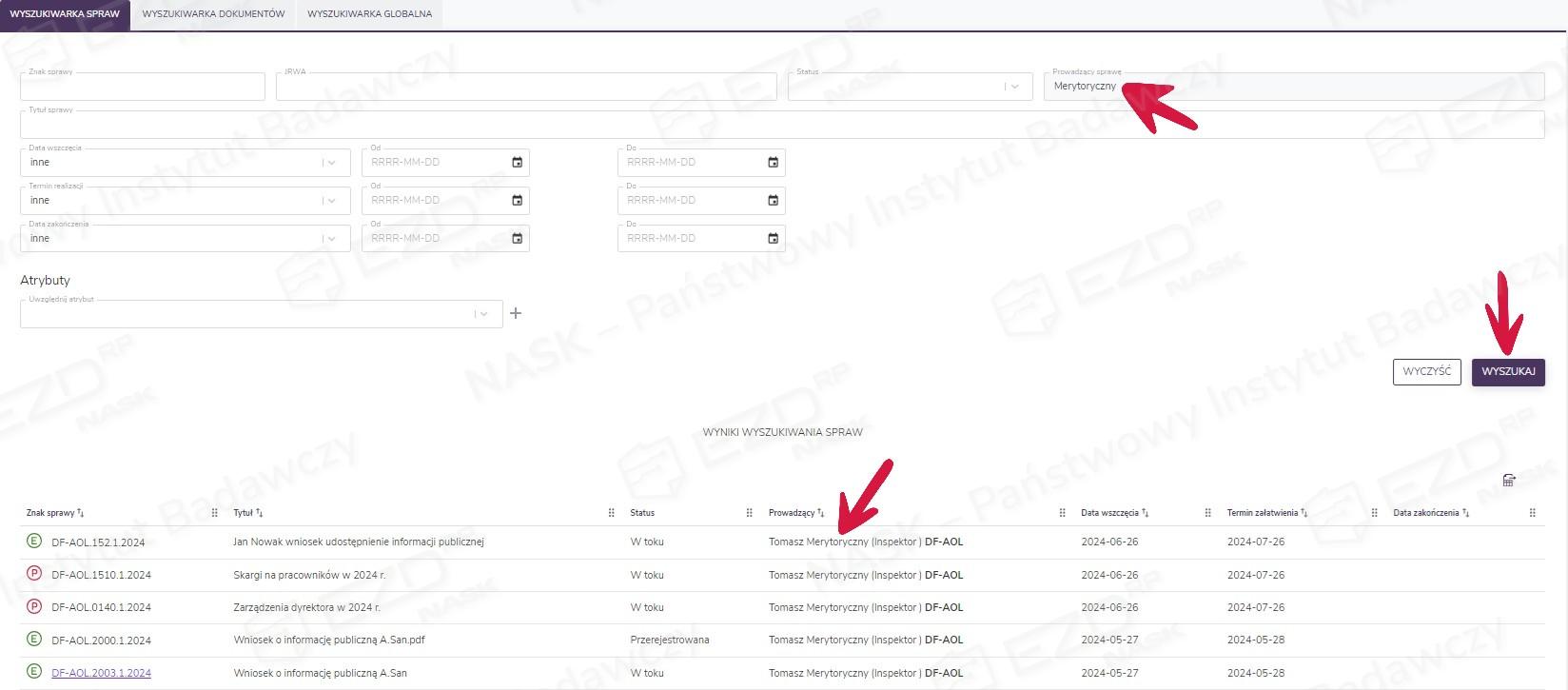Click plus icon to add attribute
This screenshot has height=690, width=1568.
click(516, 313)
